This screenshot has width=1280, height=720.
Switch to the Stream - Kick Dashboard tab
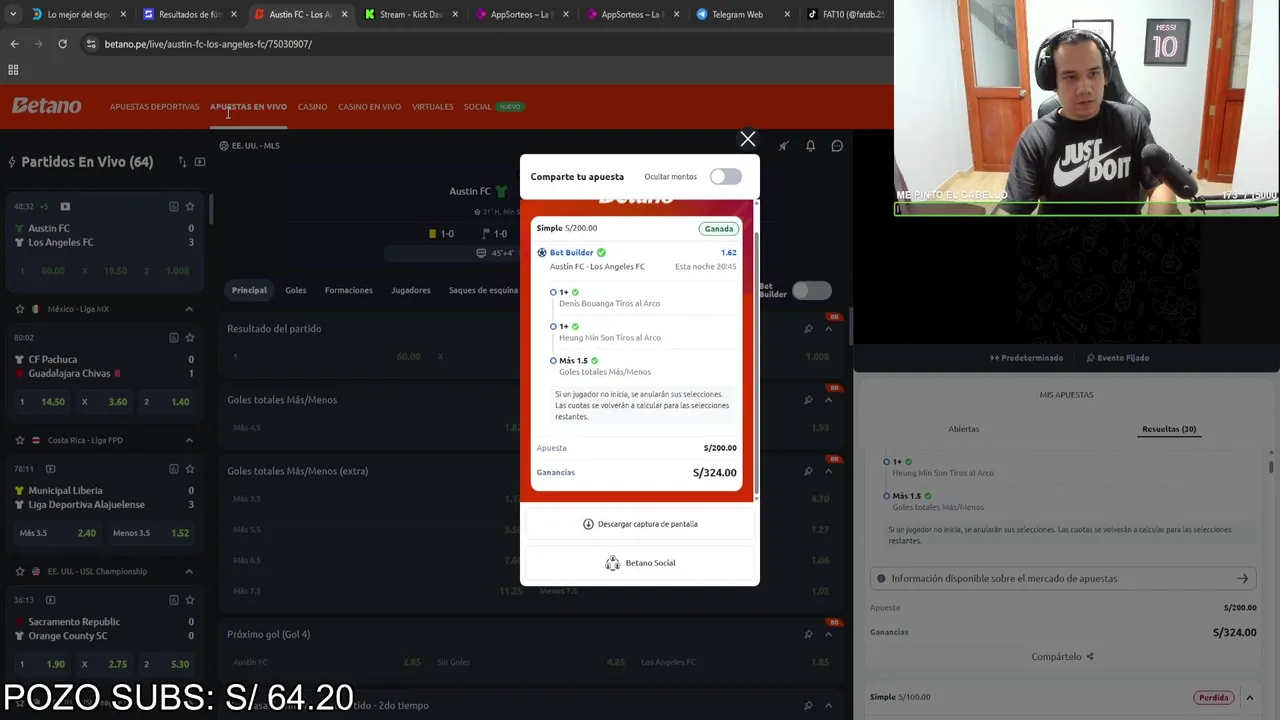pos(411,15)
